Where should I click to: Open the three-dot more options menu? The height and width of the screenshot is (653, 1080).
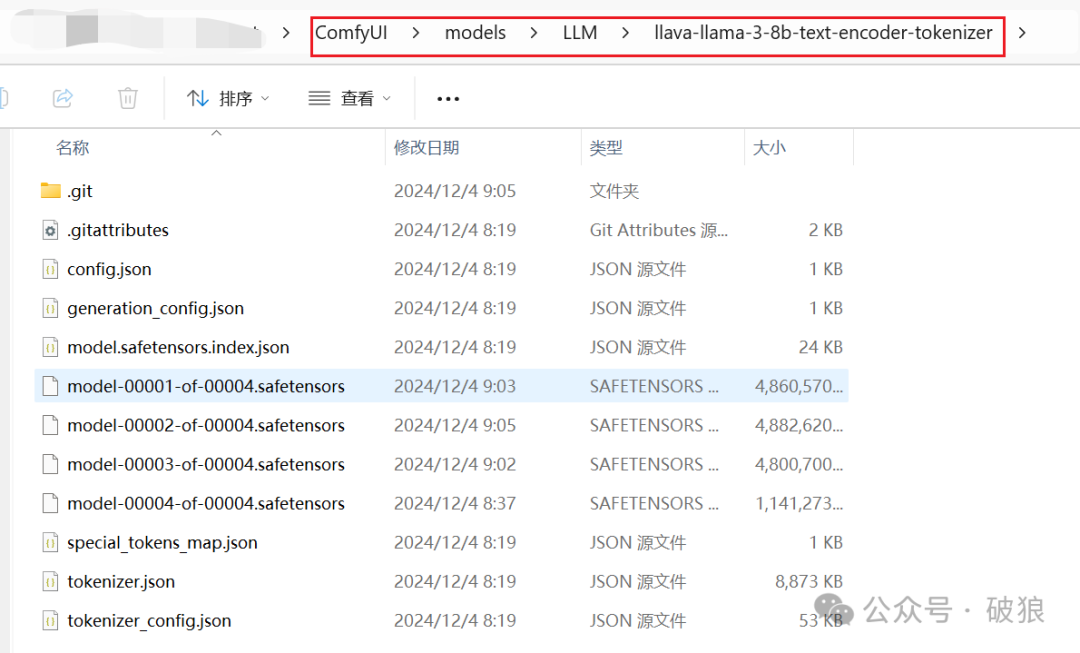pos(448,99)
